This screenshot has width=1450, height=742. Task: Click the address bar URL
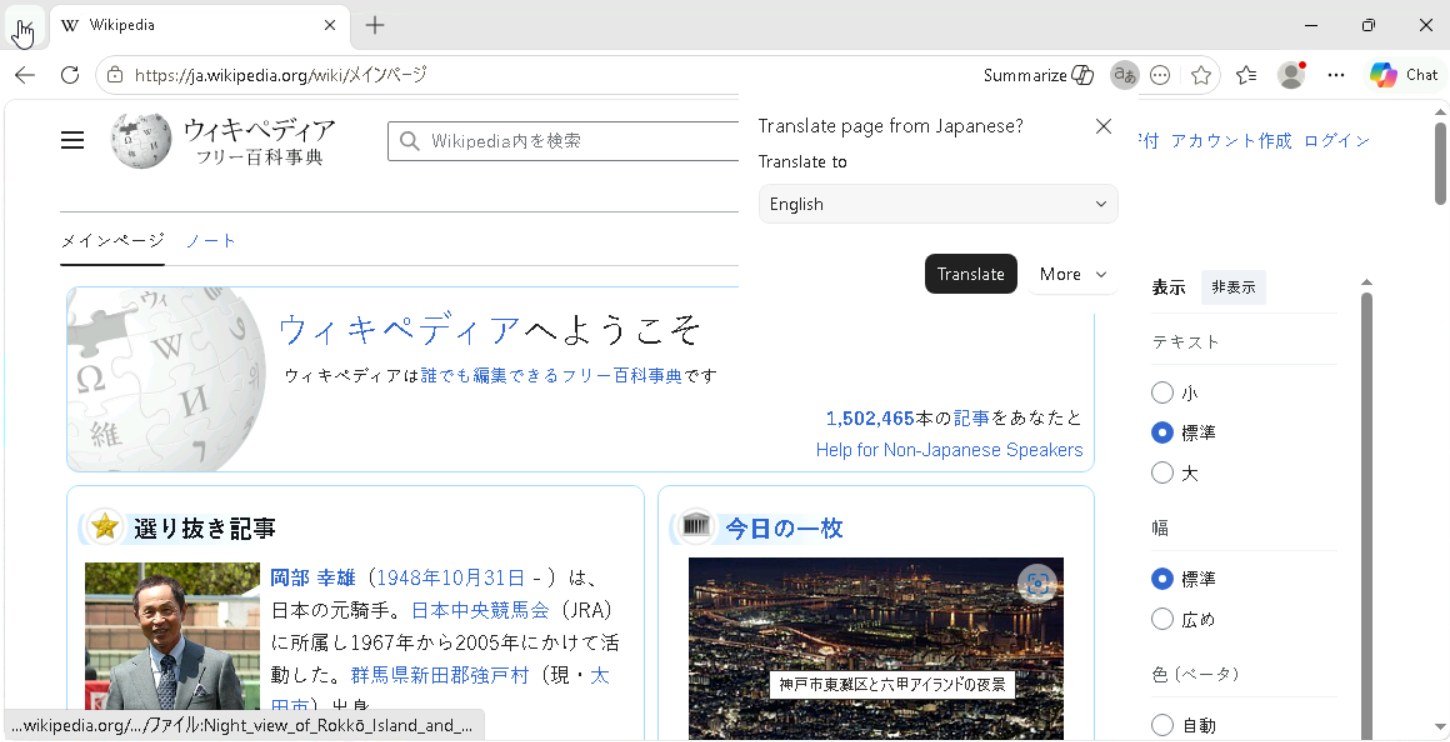point(280,75)
